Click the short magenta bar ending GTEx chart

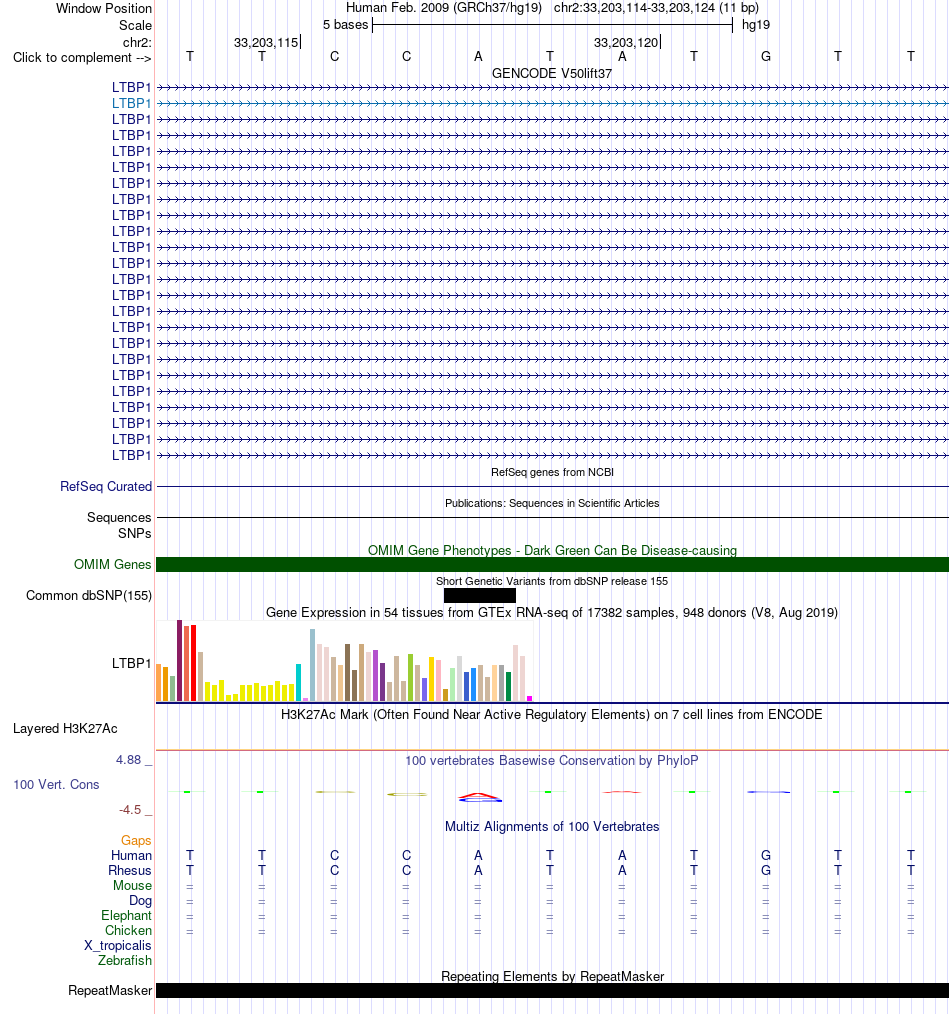(530, 698)
